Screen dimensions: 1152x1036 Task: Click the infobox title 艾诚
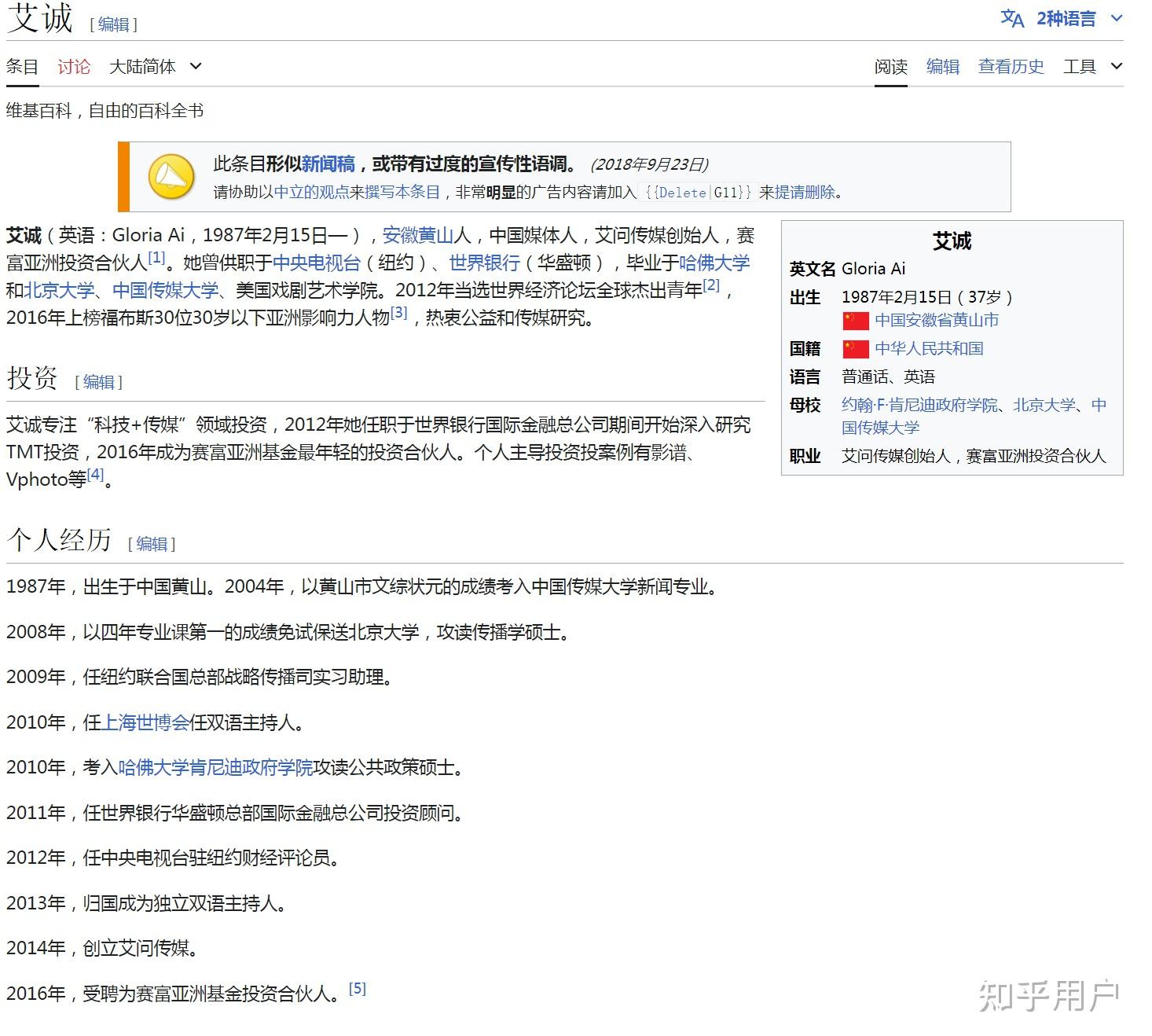(952, 241)
